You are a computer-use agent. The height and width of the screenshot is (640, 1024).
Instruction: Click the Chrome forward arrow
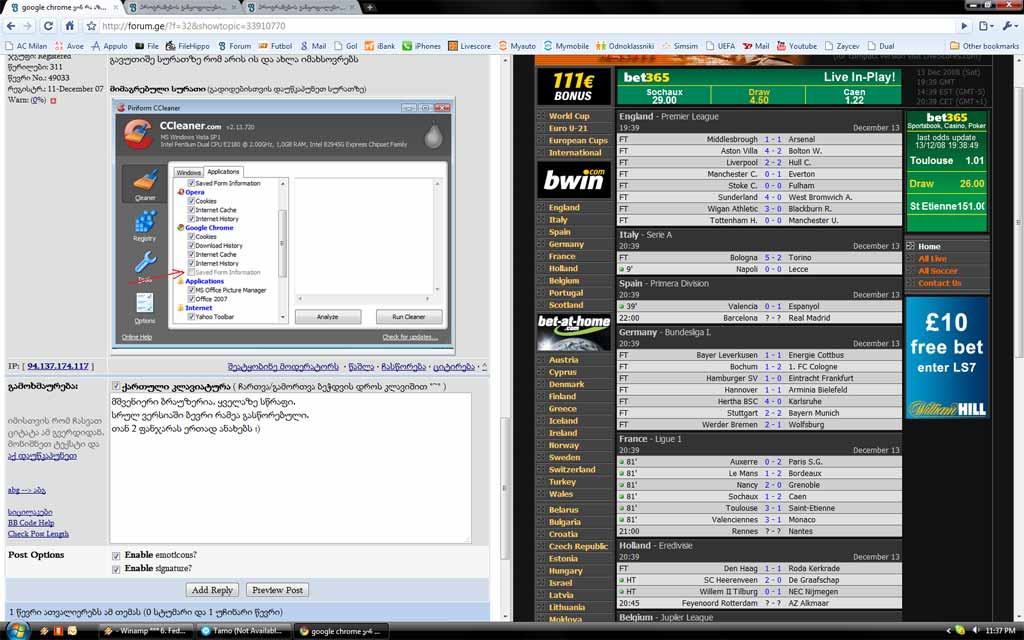pos(27,26)
